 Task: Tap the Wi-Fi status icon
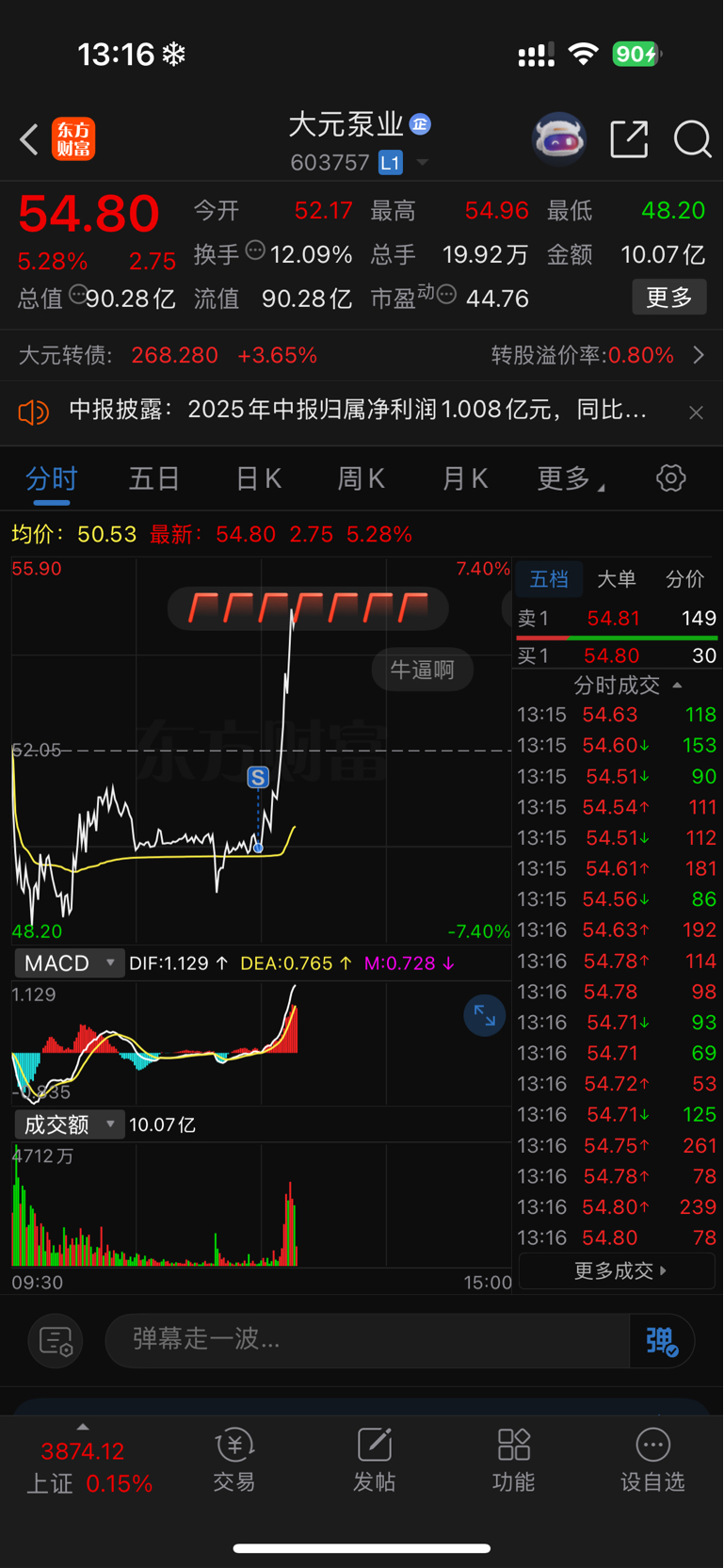pos(584,54)
